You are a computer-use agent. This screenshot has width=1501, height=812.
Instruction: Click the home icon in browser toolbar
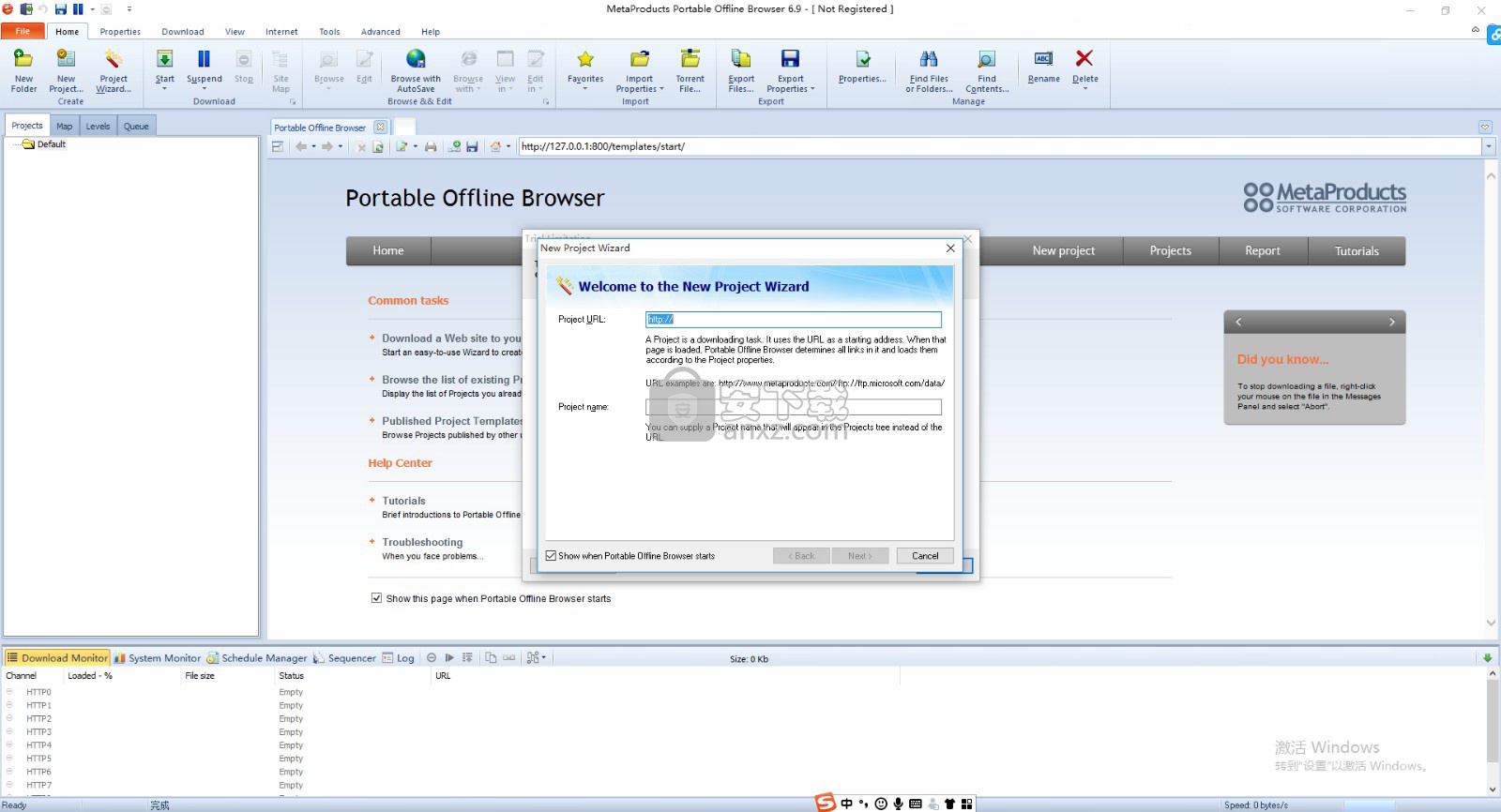point(495,147)
